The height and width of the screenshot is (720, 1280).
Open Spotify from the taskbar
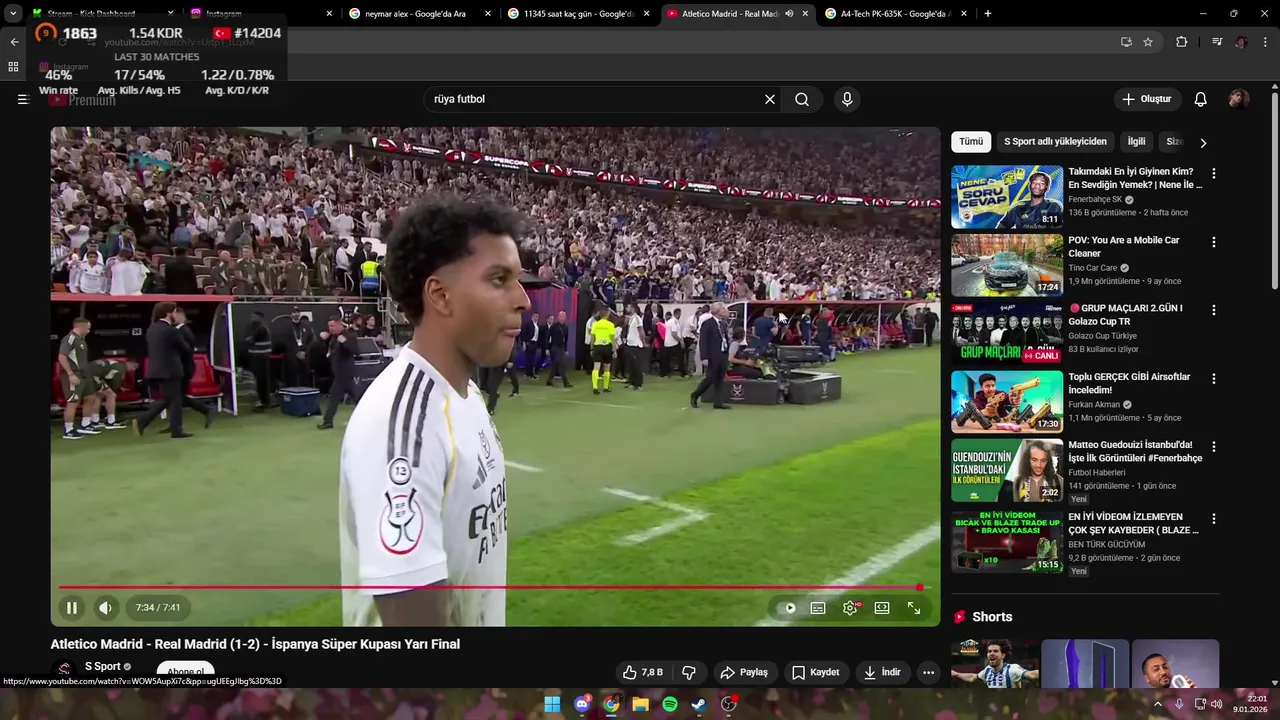coord(670,704)
